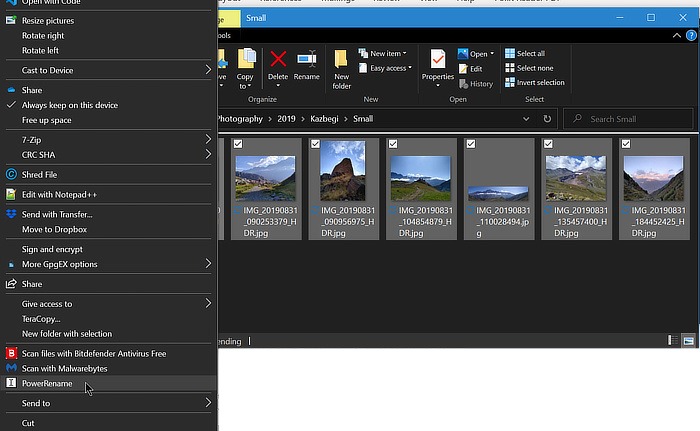Viewport: 700px width, 431px height.
Task: Open Explorer Help question mark icon
Action: coord(691,35)
